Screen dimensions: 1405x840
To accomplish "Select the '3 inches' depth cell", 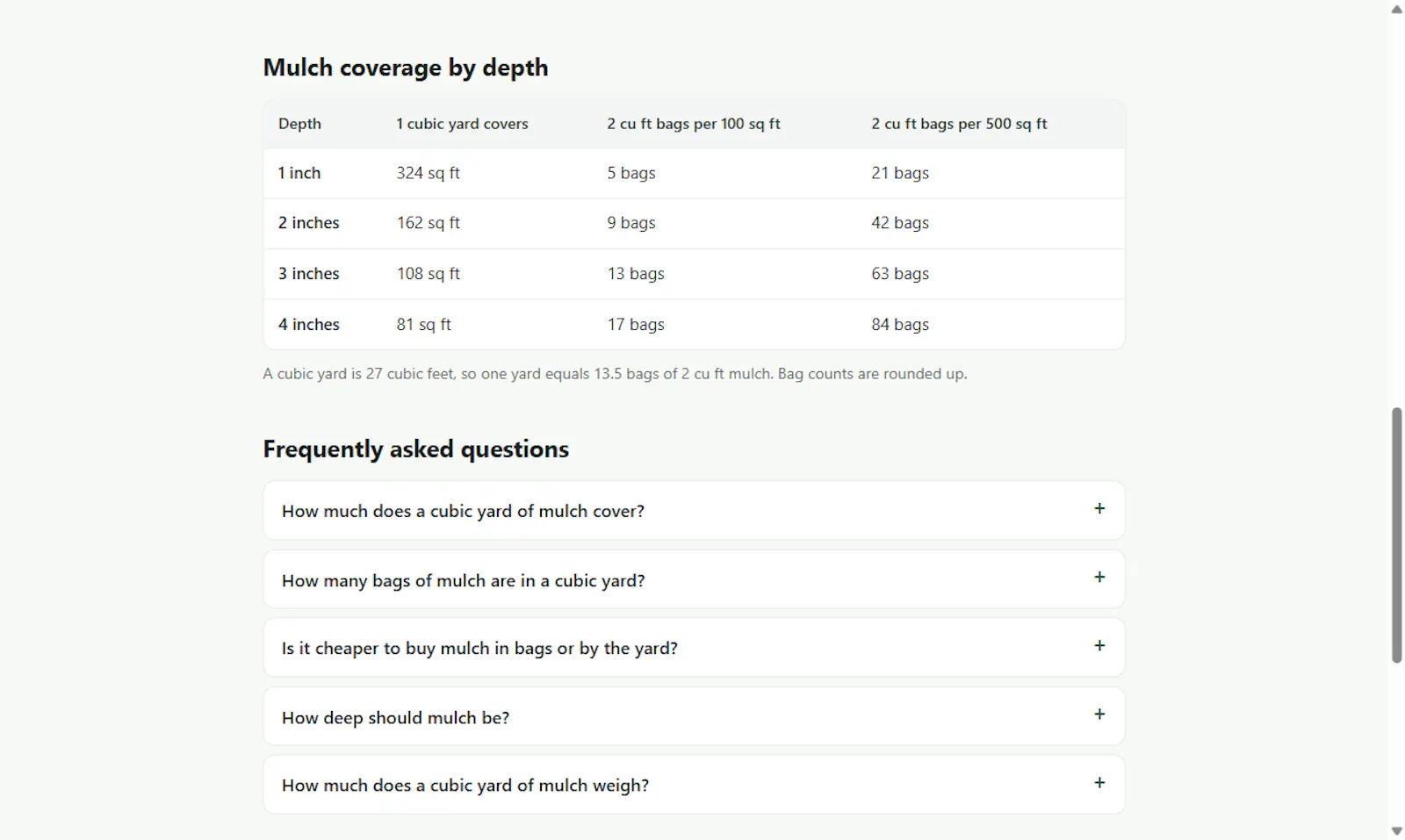I will (x=309, y=274).
